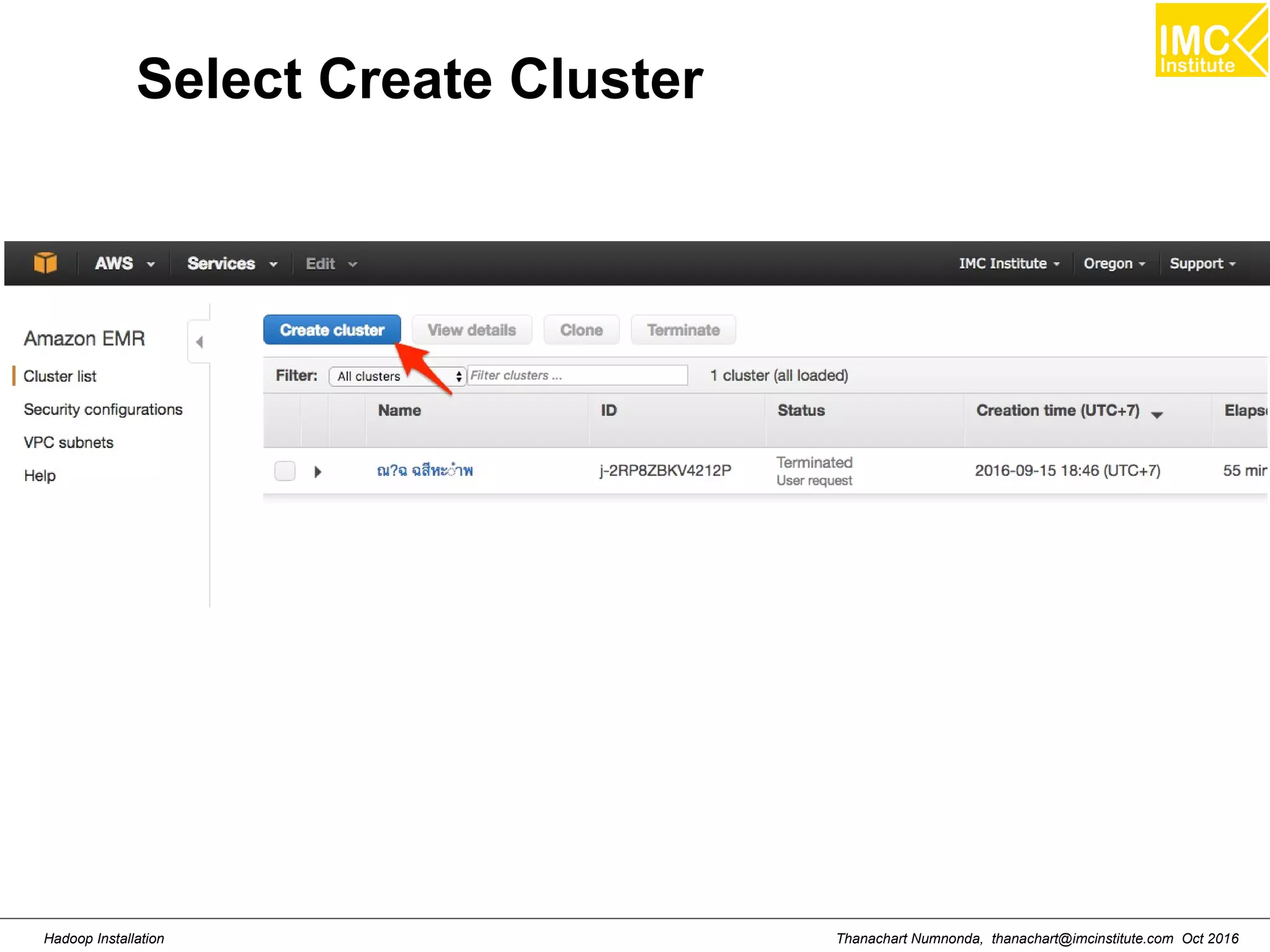Open the AWS dropdown menu
The width and height of the screenshot is (1270, 952).
point(124,263)
